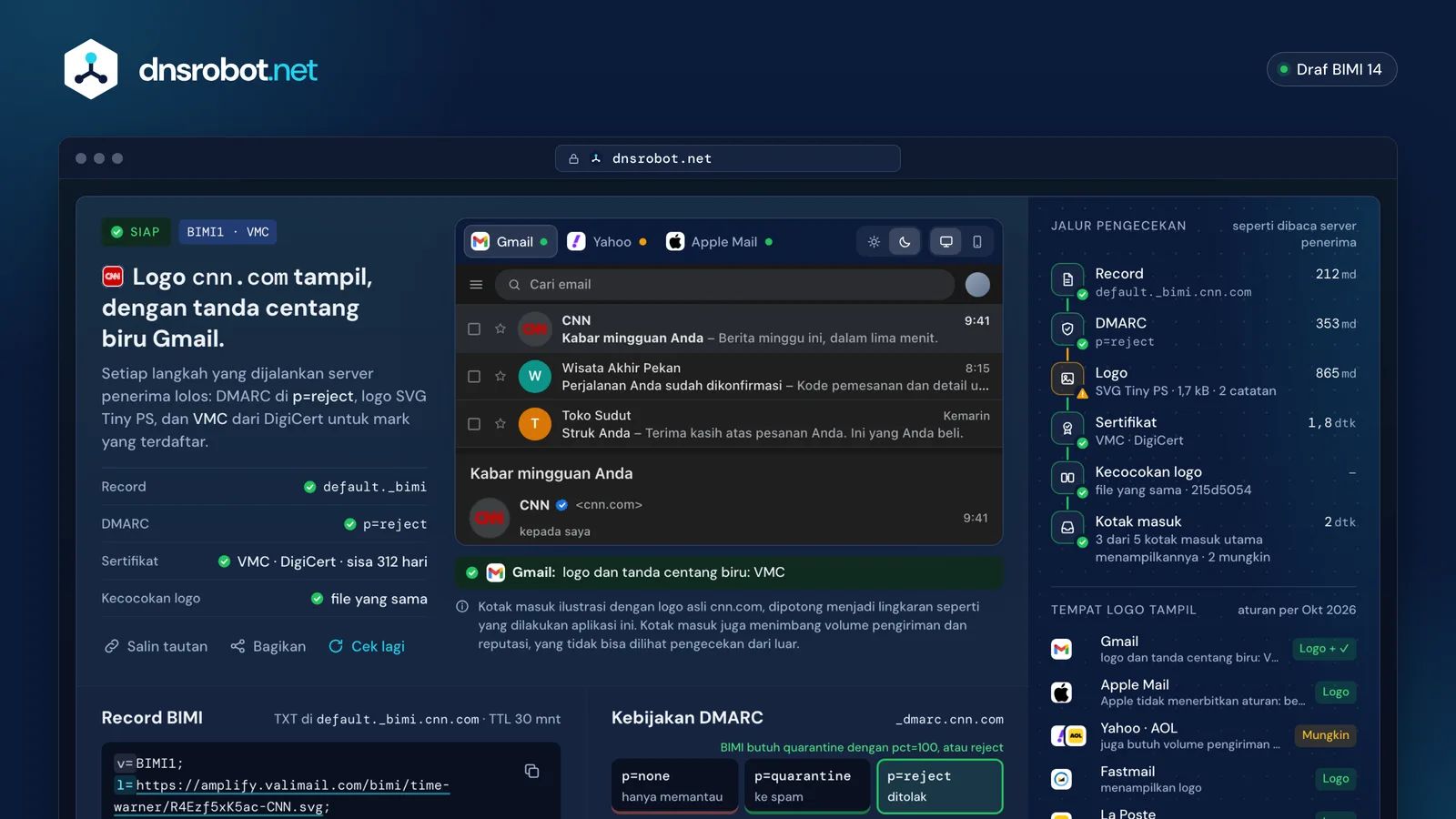This screenshot has width=1456, height=819.
Task: Click the "default._bimi" record value
Action: tap(375, 487)
